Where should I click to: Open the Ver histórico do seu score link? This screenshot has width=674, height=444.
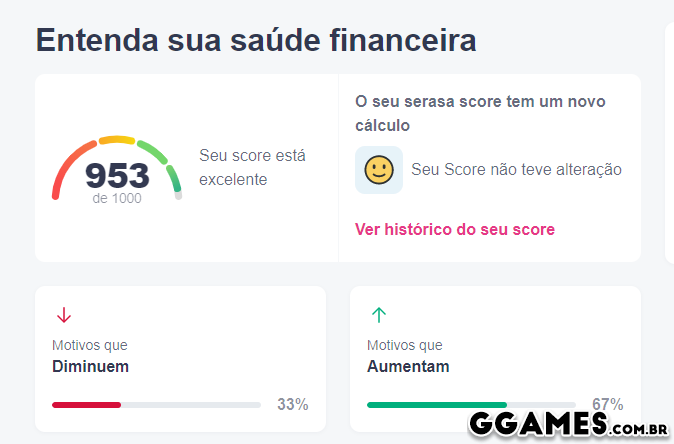pos(455,230)
